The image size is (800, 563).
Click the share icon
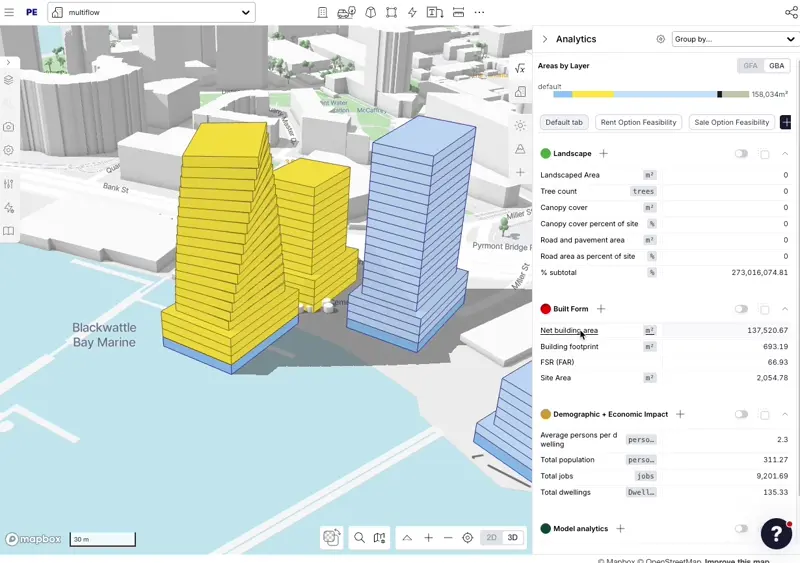coord(791,12)
